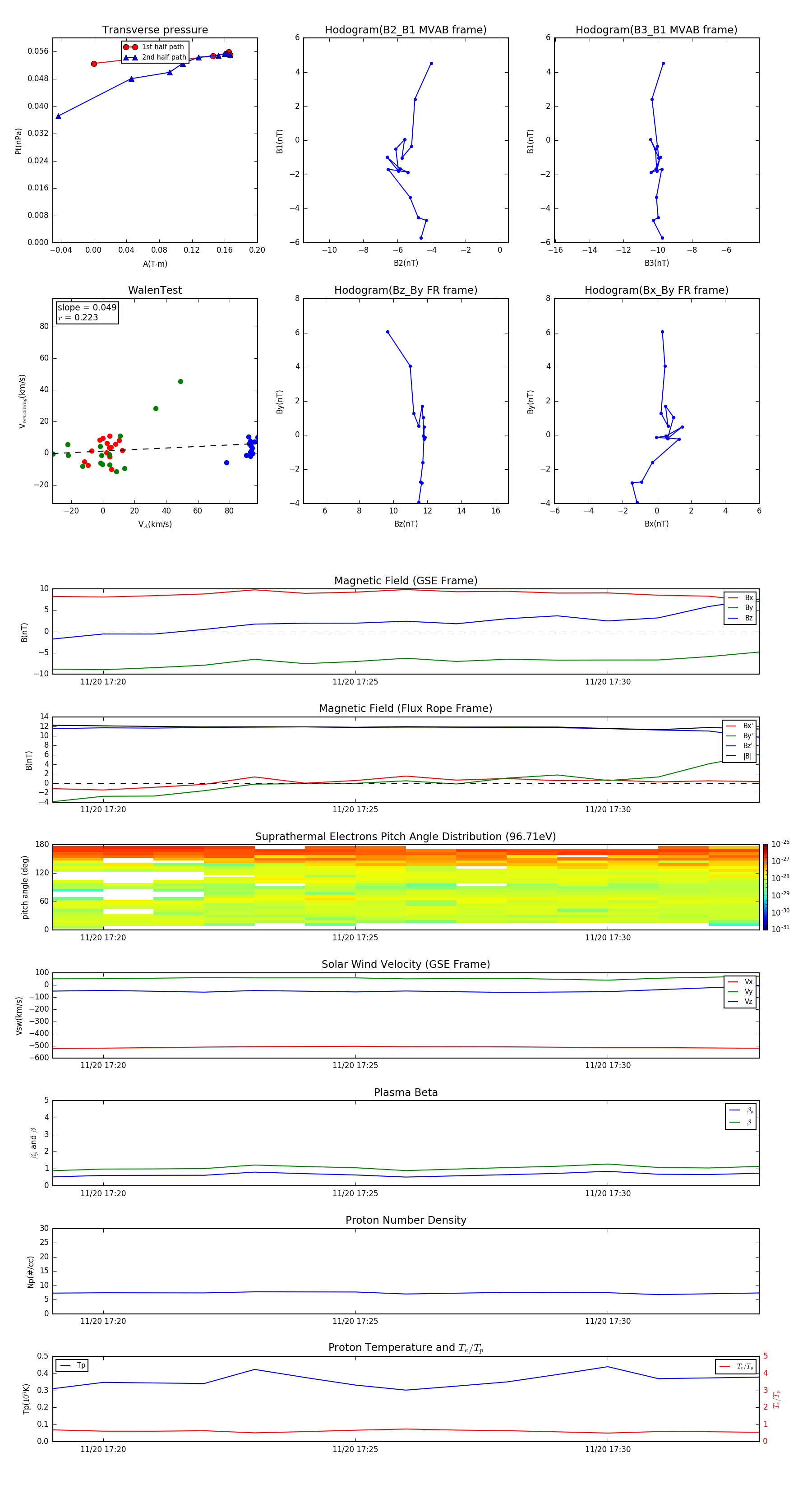Click the 'Transverse pressure' plot title

coord(155,30)
